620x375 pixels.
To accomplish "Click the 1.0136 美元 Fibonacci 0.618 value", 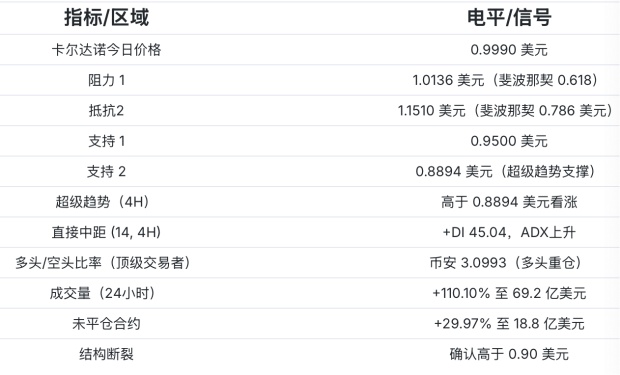I will pyautogui.click(x=506, y=80).
